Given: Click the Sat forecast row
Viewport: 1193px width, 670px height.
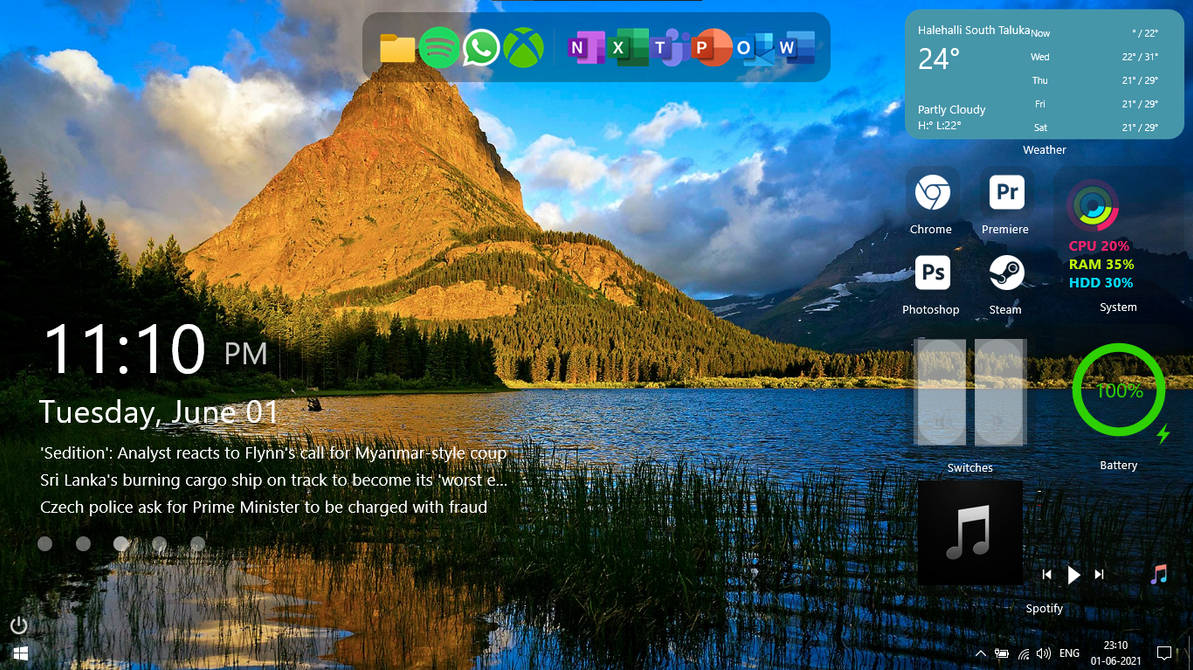Looking at the screenshot, I should [1095, 128].
